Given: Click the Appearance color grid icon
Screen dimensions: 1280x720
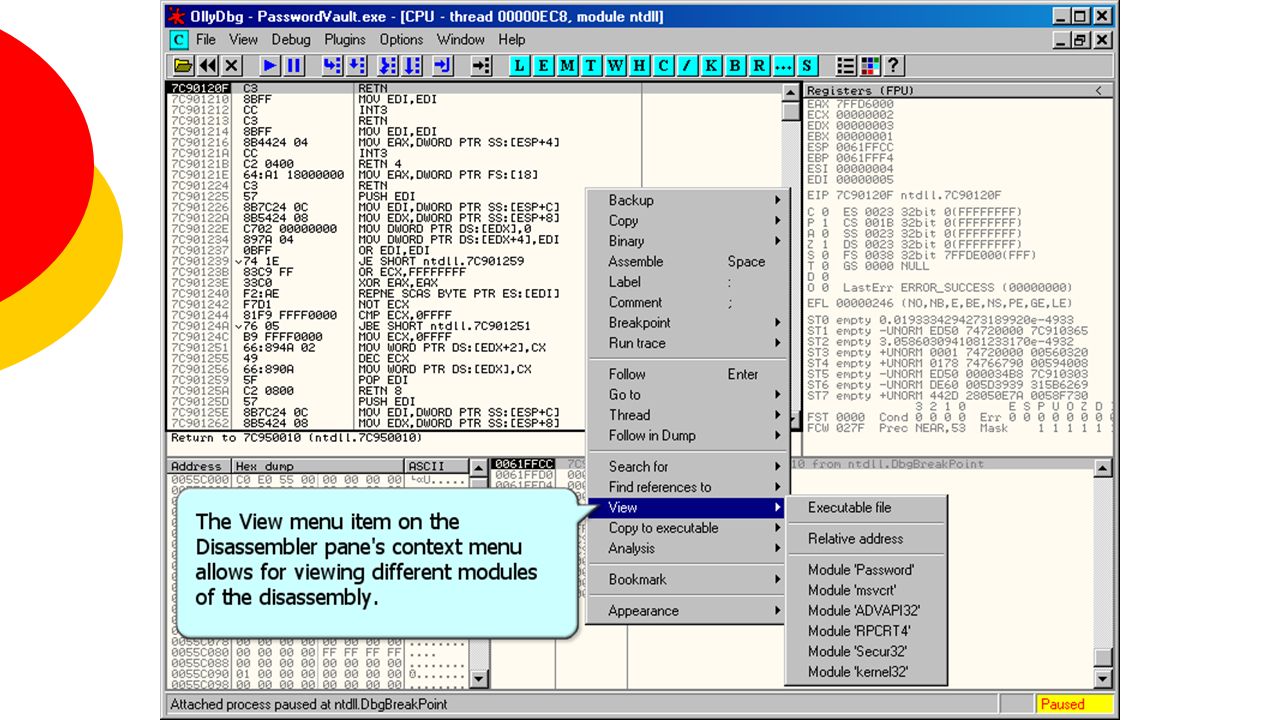Looking at the screenshot, I should click(870, 66).
